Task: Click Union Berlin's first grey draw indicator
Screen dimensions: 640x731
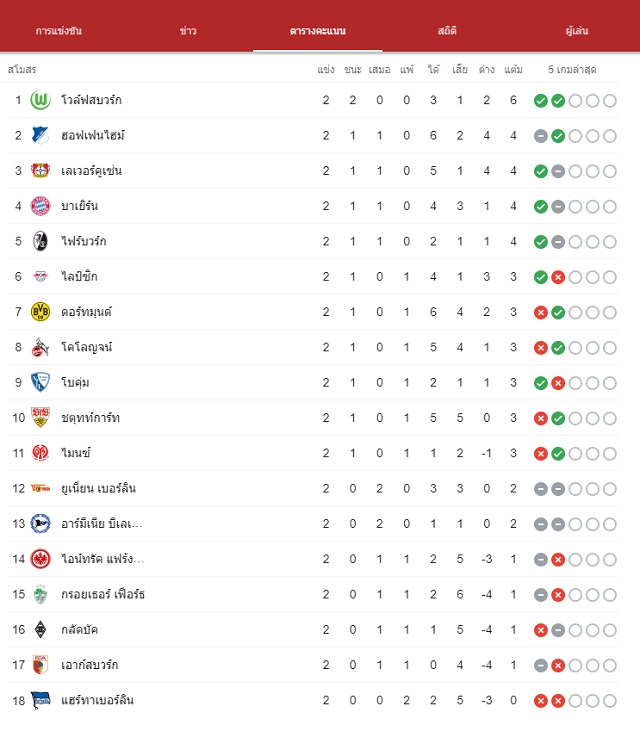Action: pyautogui.click(x=541, y=489)
